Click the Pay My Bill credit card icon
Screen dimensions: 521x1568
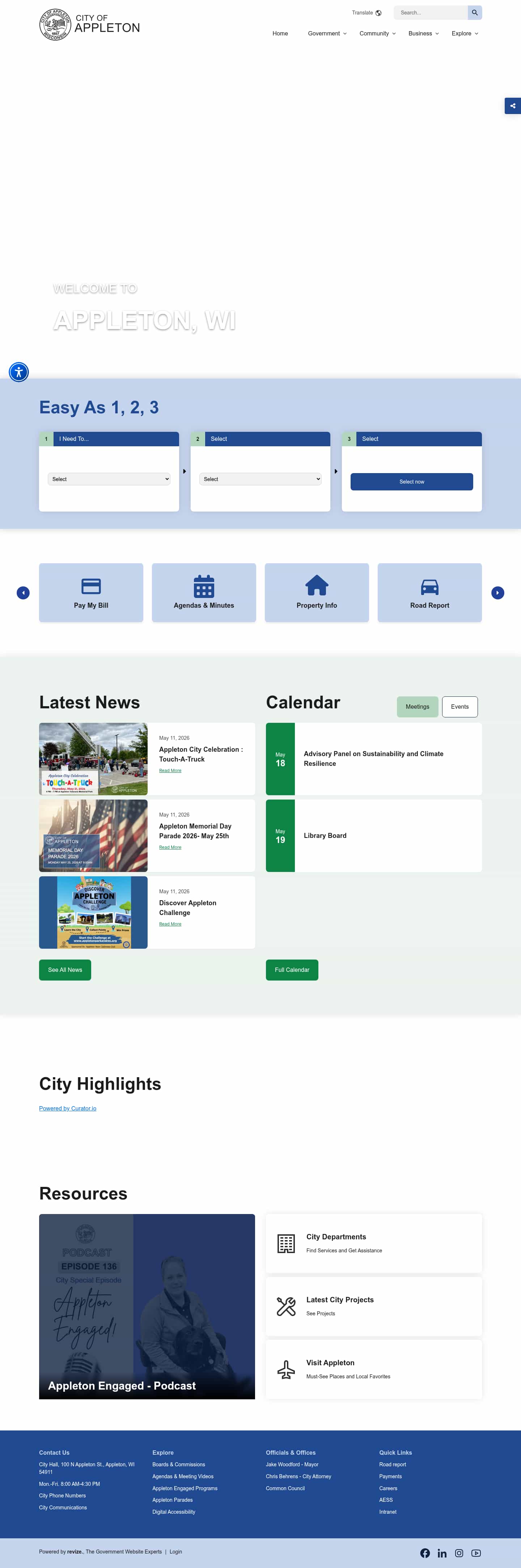91,586
